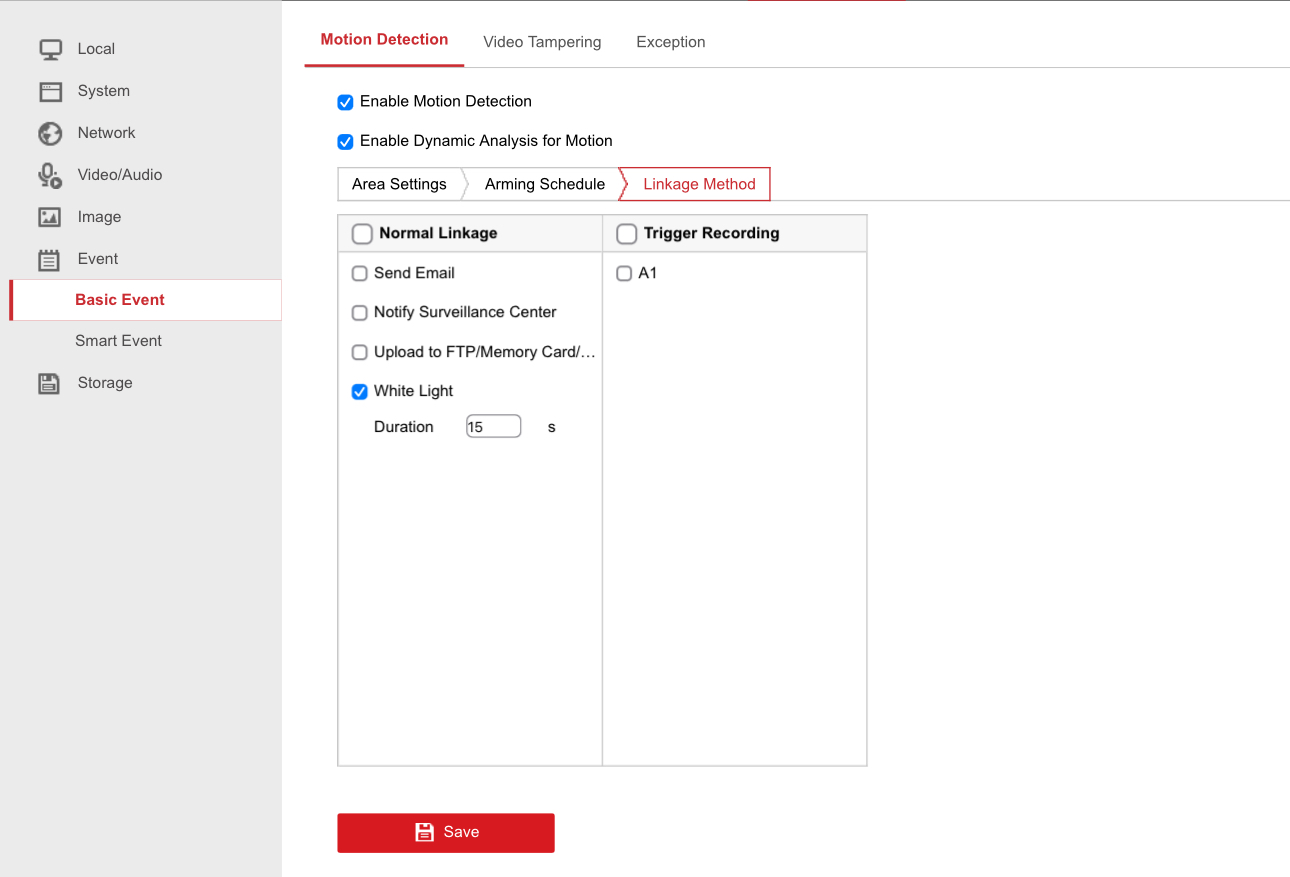Viewport: 1290px width, 877px height.
Task: Click the floppy disk icon on Save
Action: pos(424,832)
